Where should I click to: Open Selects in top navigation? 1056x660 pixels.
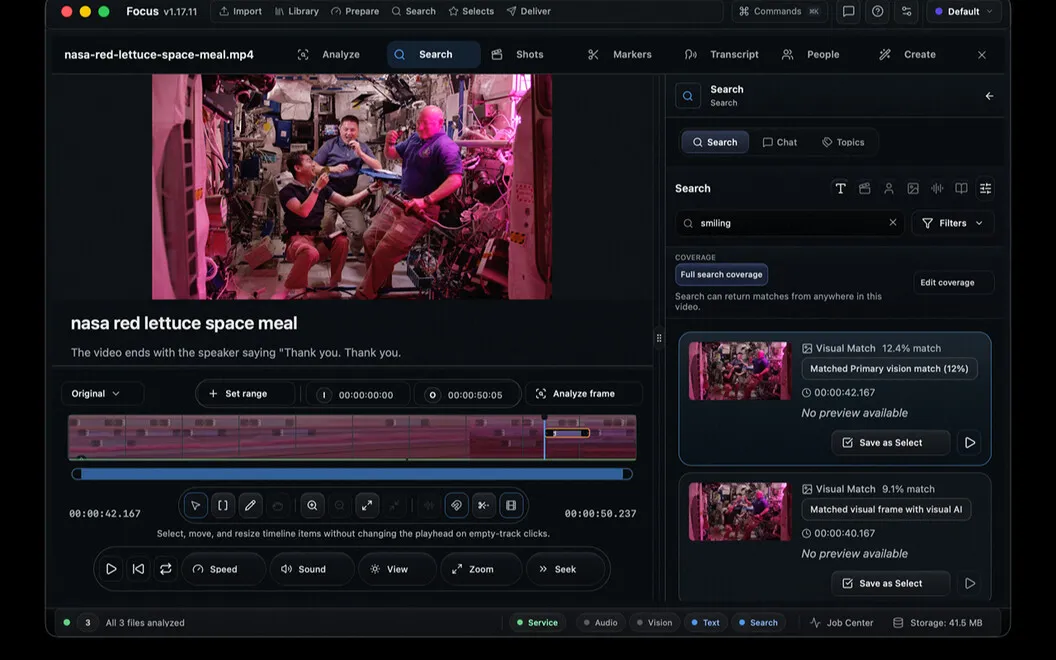471,11
